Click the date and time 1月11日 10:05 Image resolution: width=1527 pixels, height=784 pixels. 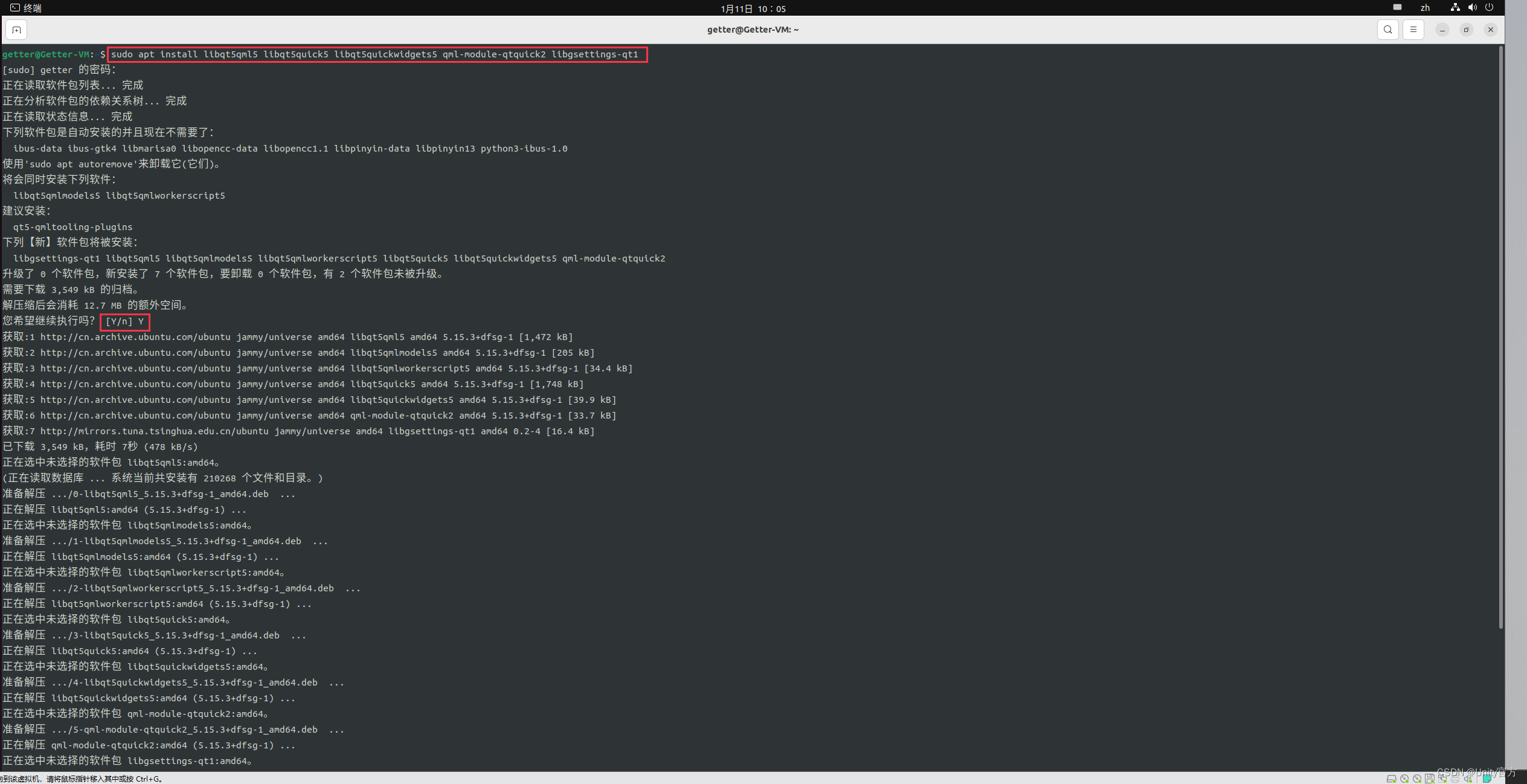[x=753, y=8]
